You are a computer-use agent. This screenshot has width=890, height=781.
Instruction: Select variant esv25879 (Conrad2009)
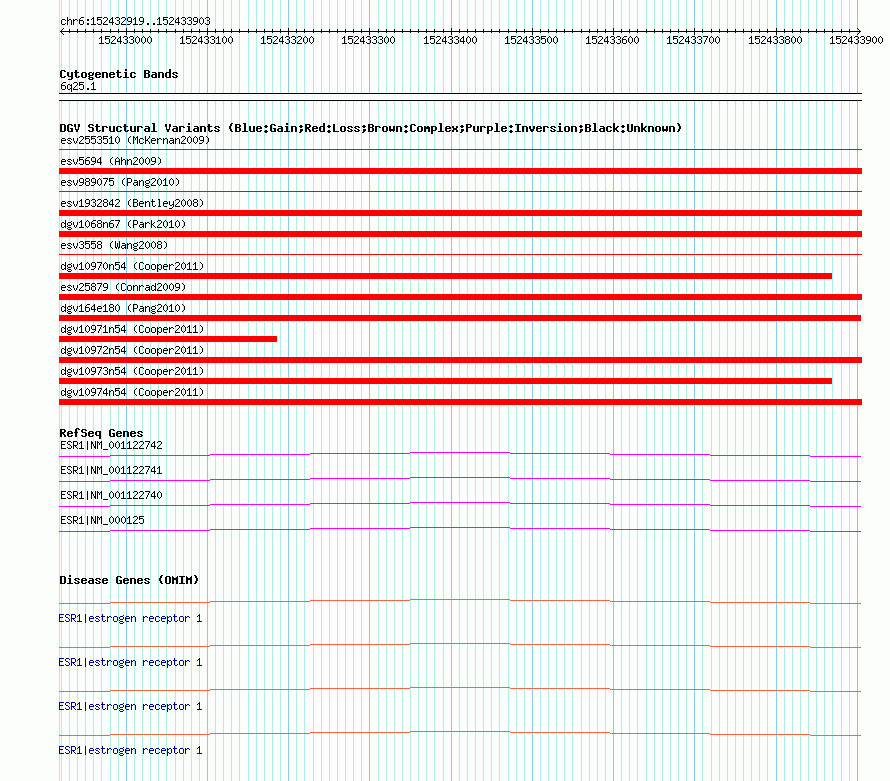[x=123, y=287]
